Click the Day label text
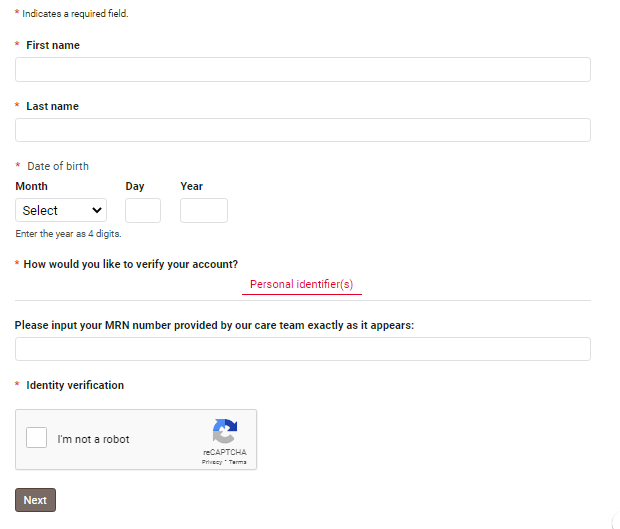Viewport: 620px width, 529px height. click(135, 186)
